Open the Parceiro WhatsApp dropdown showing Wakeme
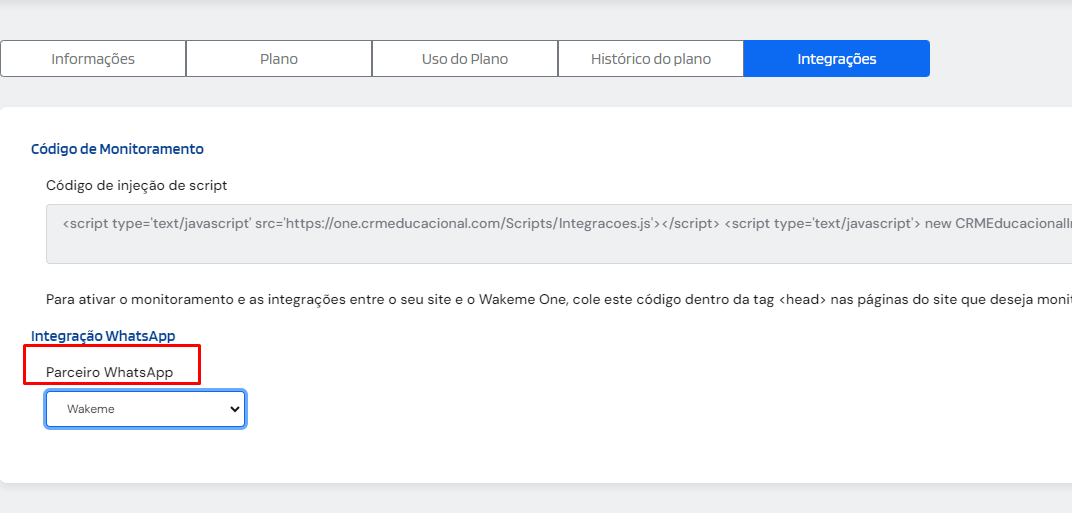The image size is (1072, 513). point(146,409)
